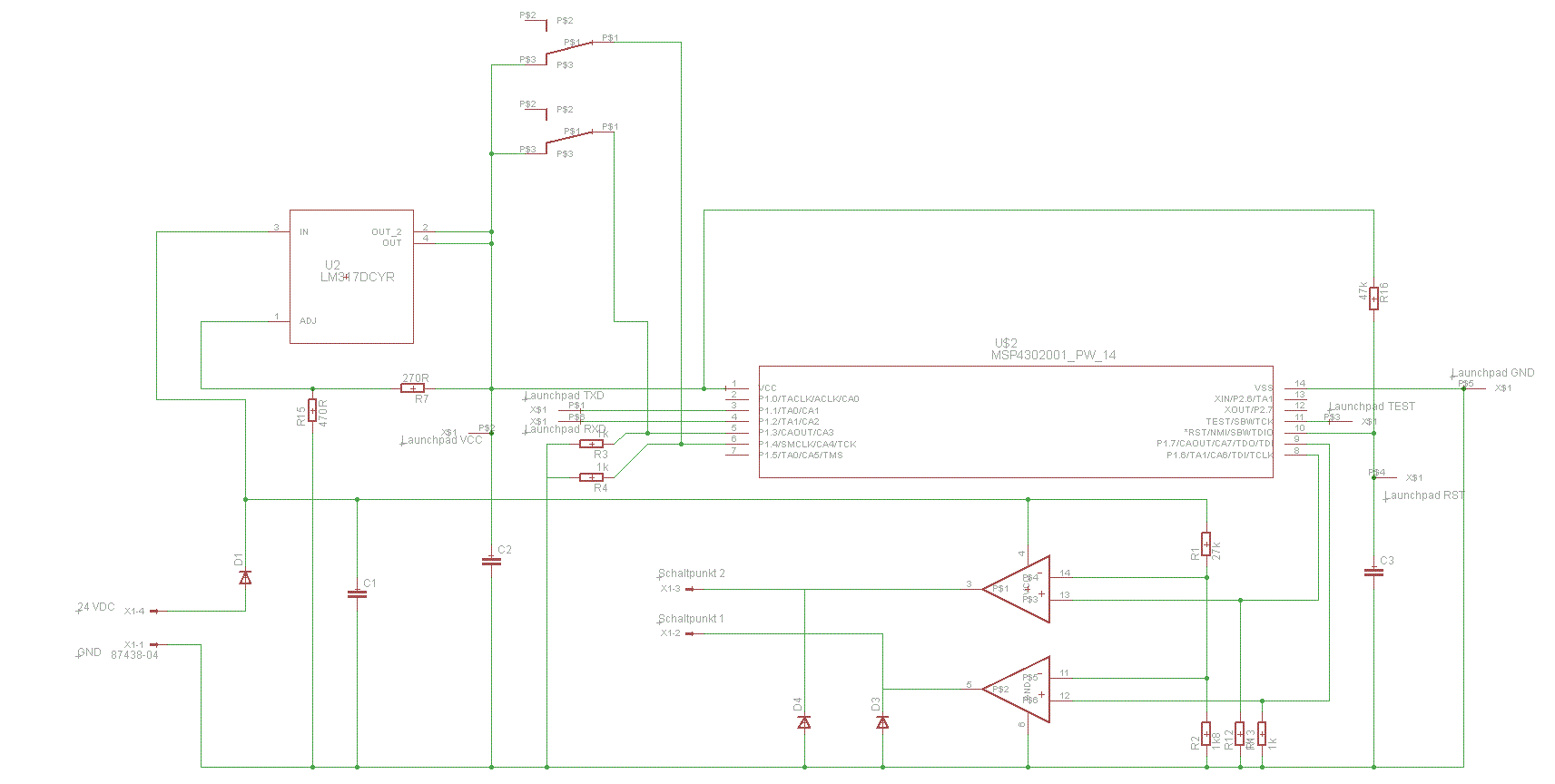
Task: Select the 24 VDC label
Action: point(95,607)
